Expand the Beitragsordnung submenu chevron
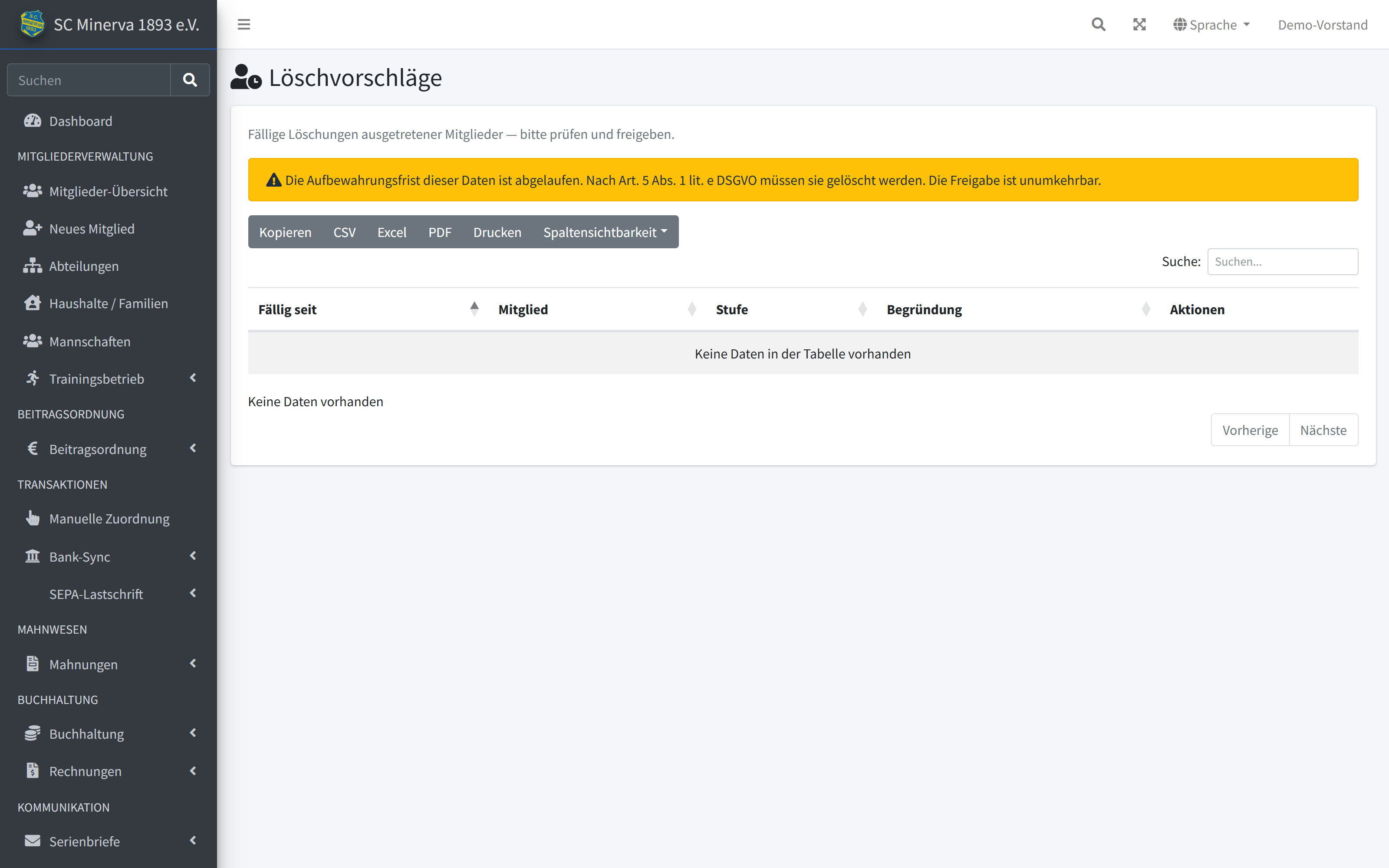Viewport: 1389px width, 868px height. click(193, 448)
